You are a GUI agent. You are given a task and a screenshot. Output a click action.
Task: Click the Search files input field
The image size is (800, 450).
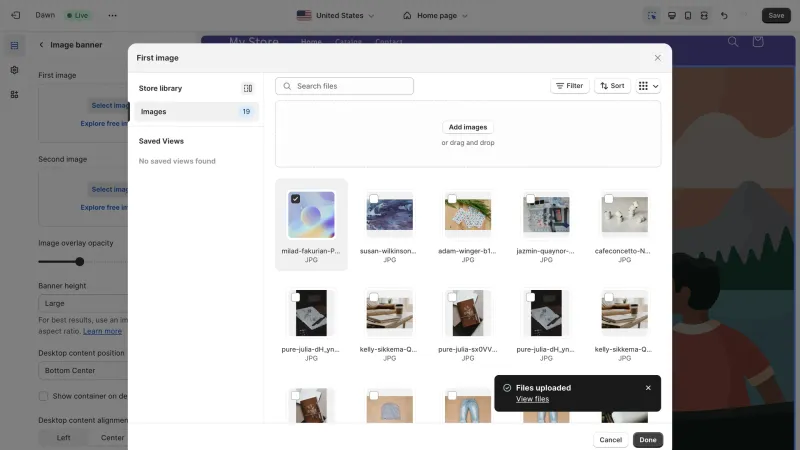(x=344, y=86)
